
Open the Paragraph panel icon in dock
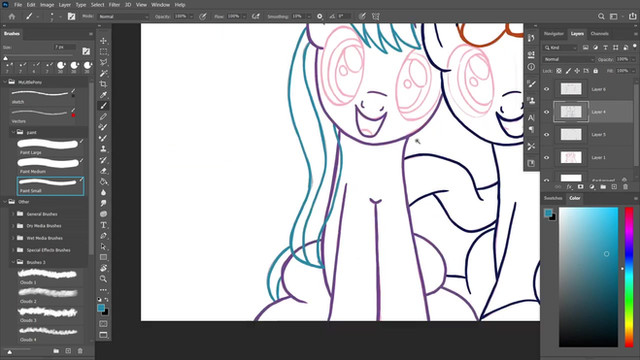pos(531,129)
